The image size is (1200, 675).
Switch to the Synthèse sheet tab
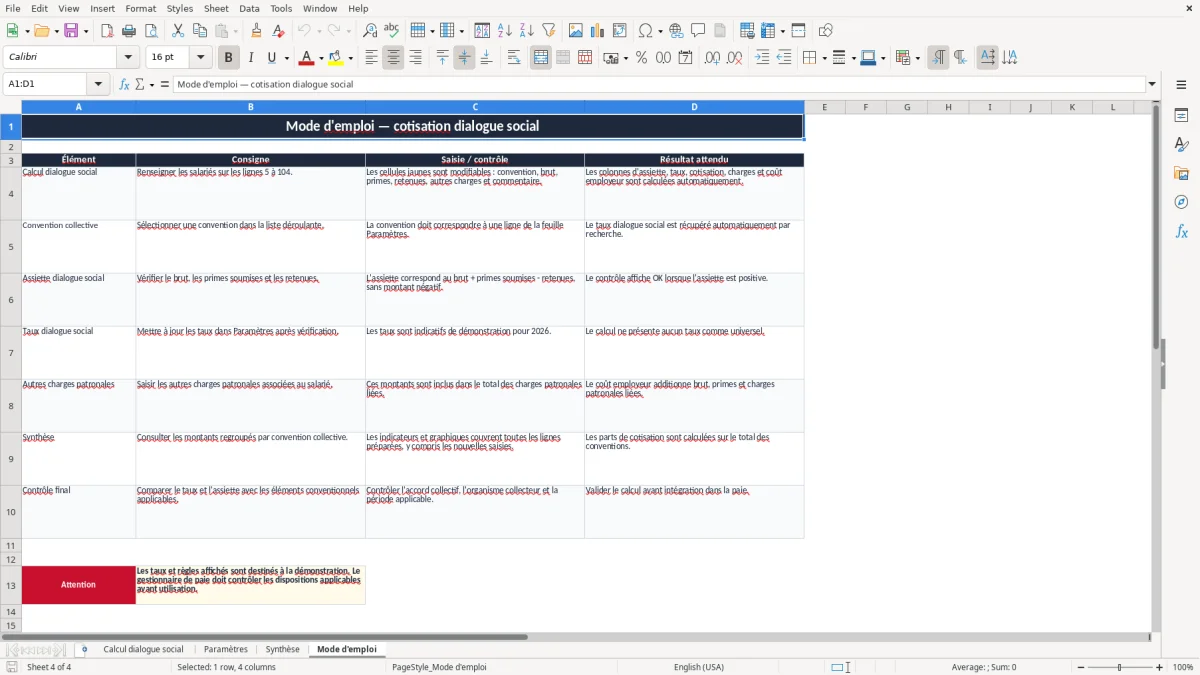[x=282, y=649]
